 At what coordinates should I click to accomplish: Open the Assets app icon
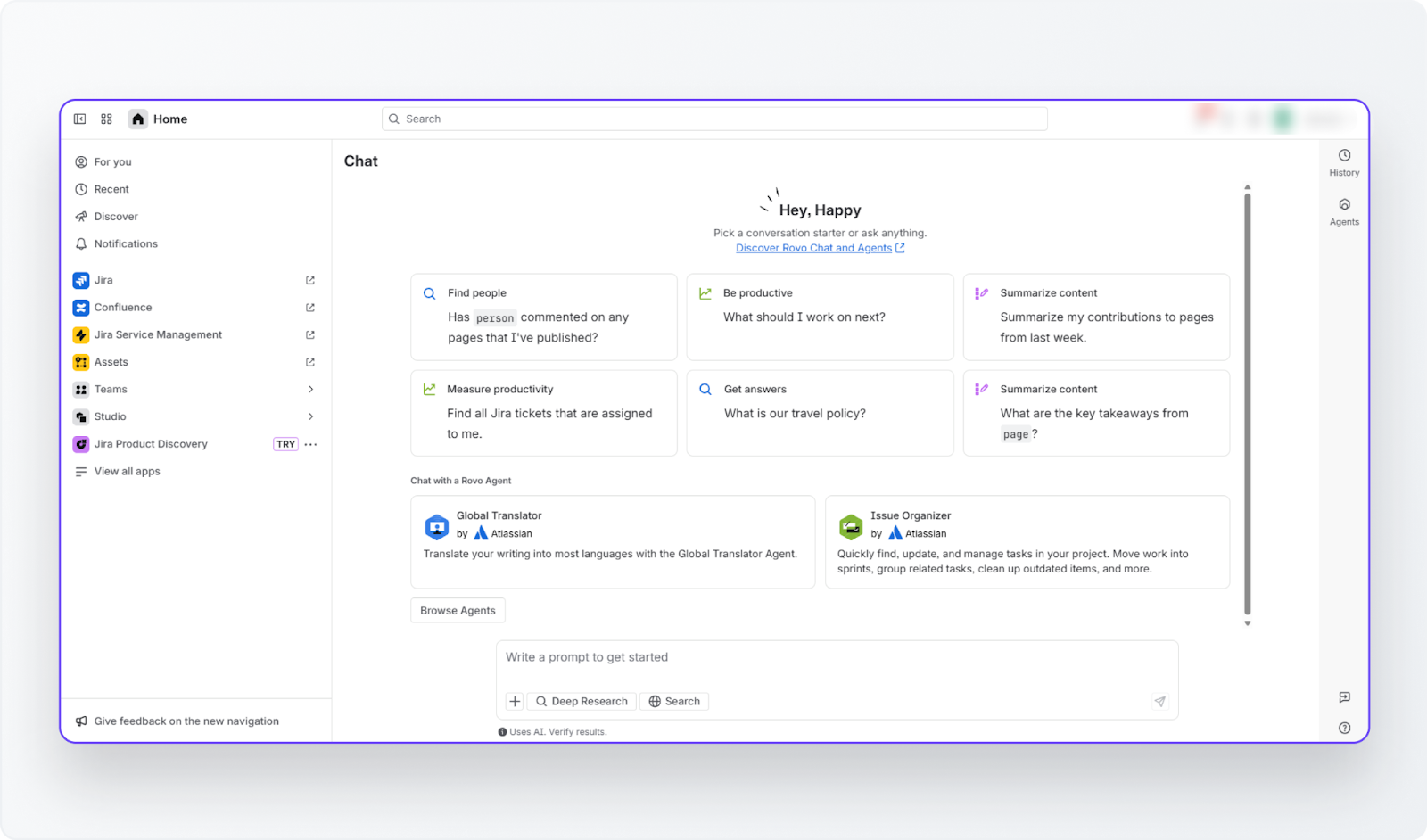click(x=81, y=362)
